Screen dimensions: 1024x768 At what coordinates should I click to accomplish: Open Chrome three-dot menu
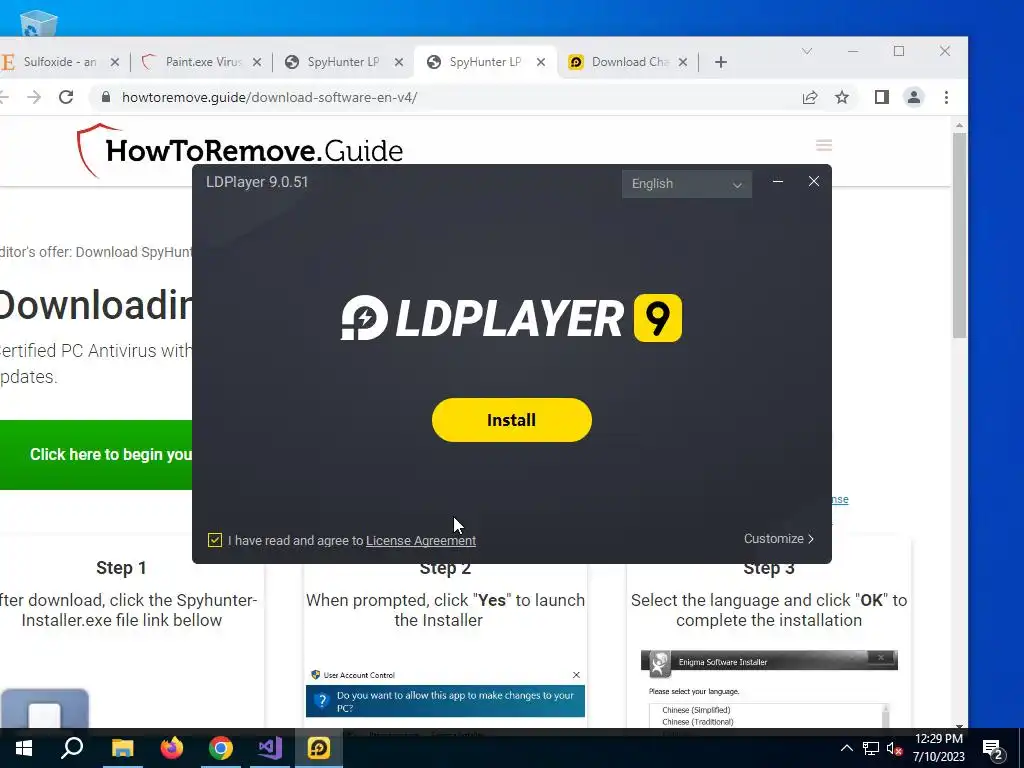coord(946,97)
